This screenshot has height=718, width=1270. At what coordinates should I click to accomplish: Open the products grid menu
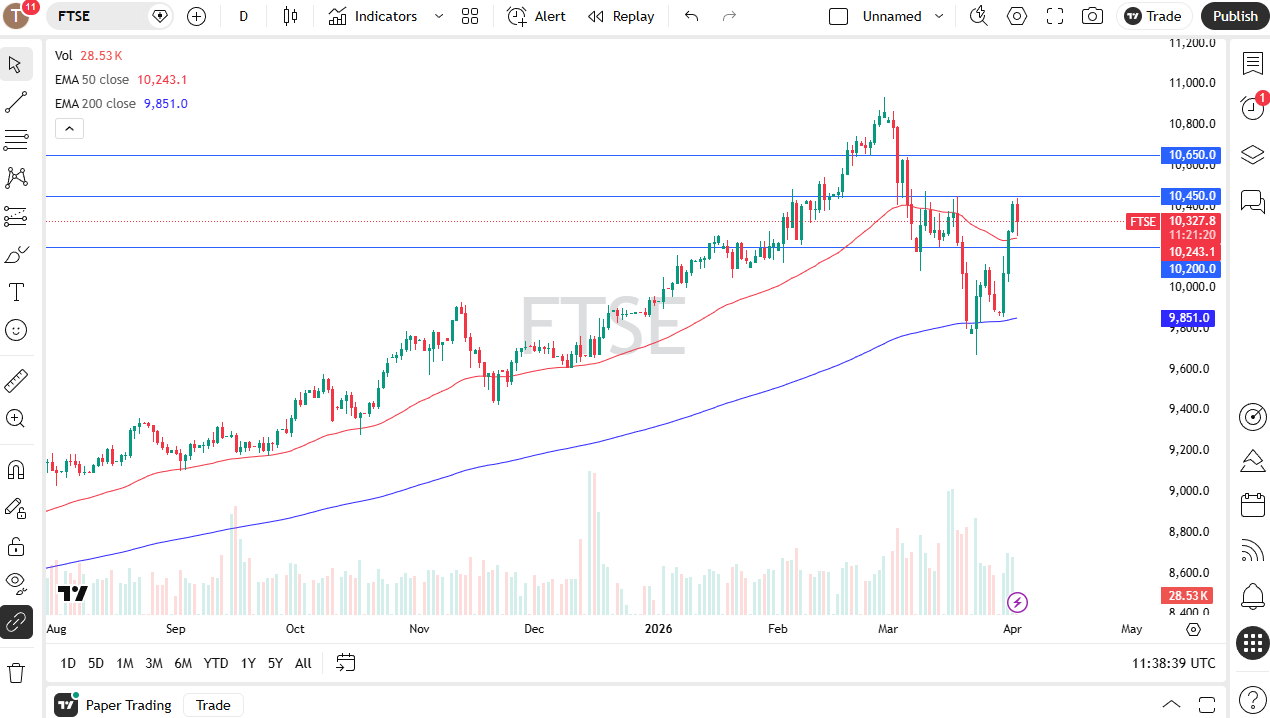point(1252,643)
